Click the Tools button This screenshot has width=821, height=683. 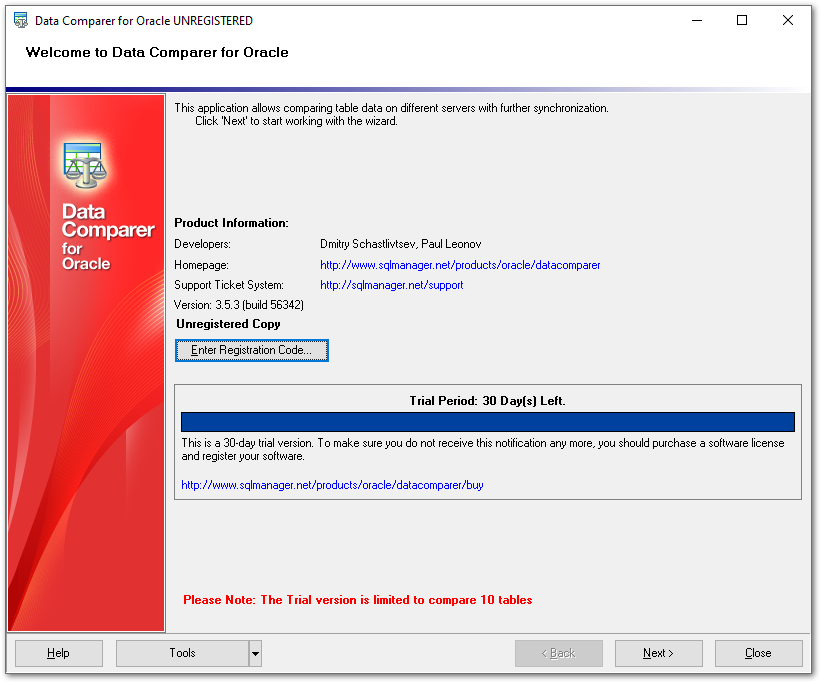tap(182, 653)
